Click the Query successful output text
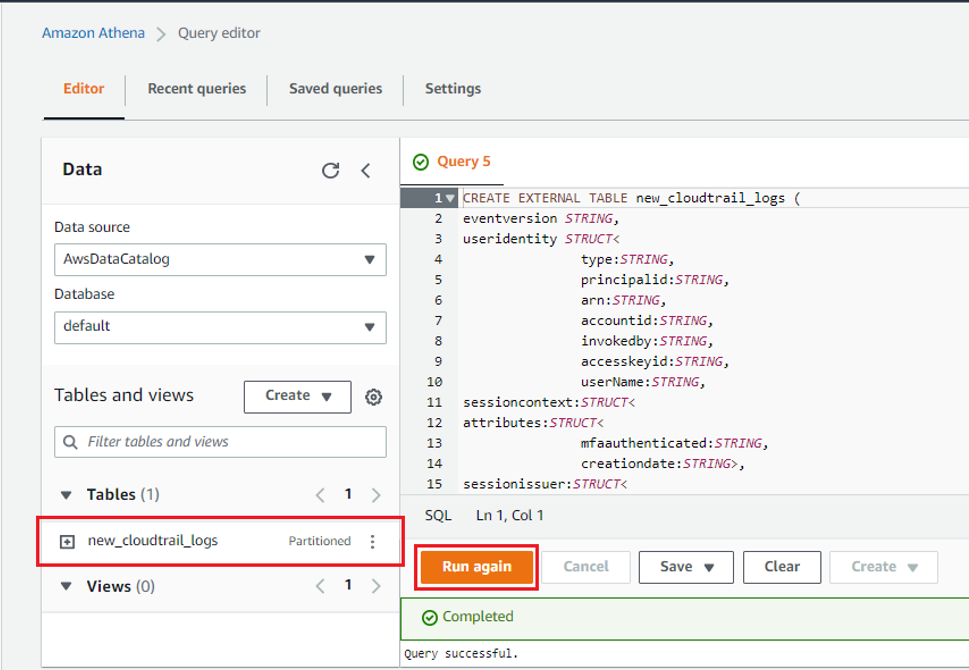This screenshot has width=969, height=670. [461, 653]
